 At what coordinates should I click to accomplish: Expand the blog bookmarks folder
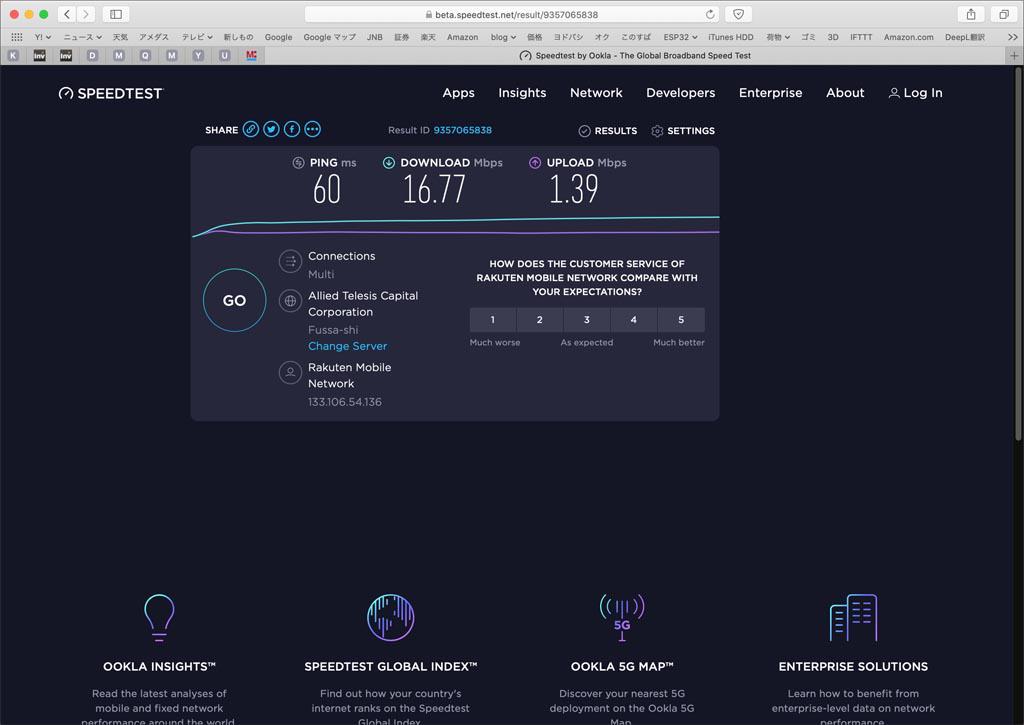coord(504,37)
